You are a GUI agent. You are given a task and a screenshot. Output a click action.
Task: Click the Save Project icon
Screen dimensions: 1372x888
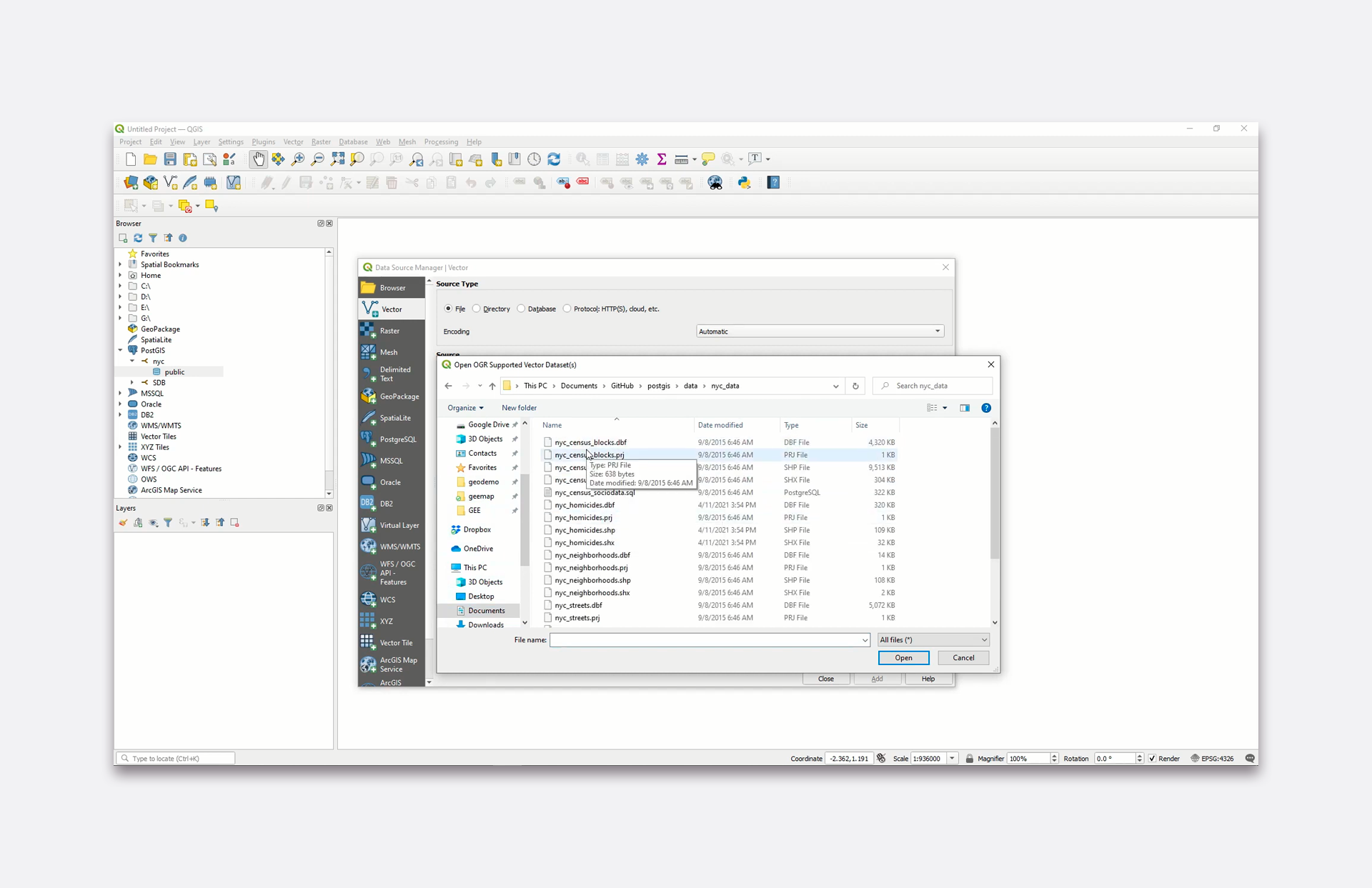(170, 159)
